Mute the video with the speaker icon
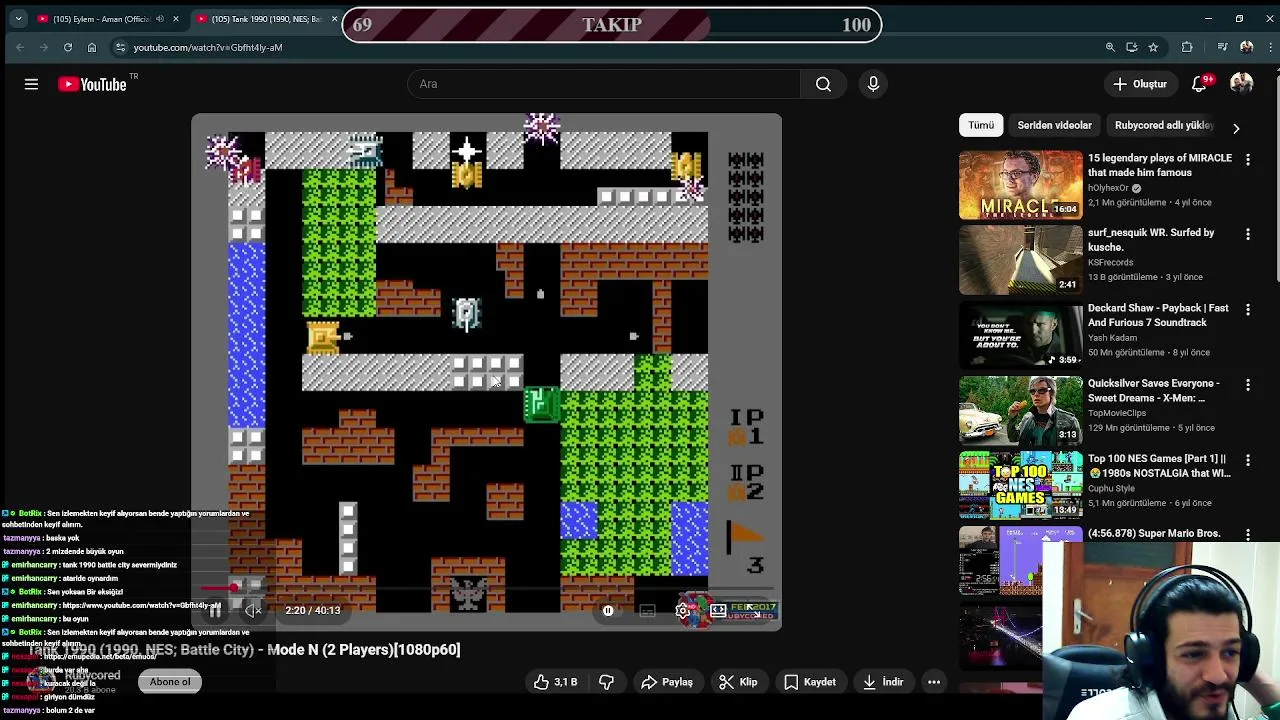Viewport: 1280px width, 720px height. point(254,610)
